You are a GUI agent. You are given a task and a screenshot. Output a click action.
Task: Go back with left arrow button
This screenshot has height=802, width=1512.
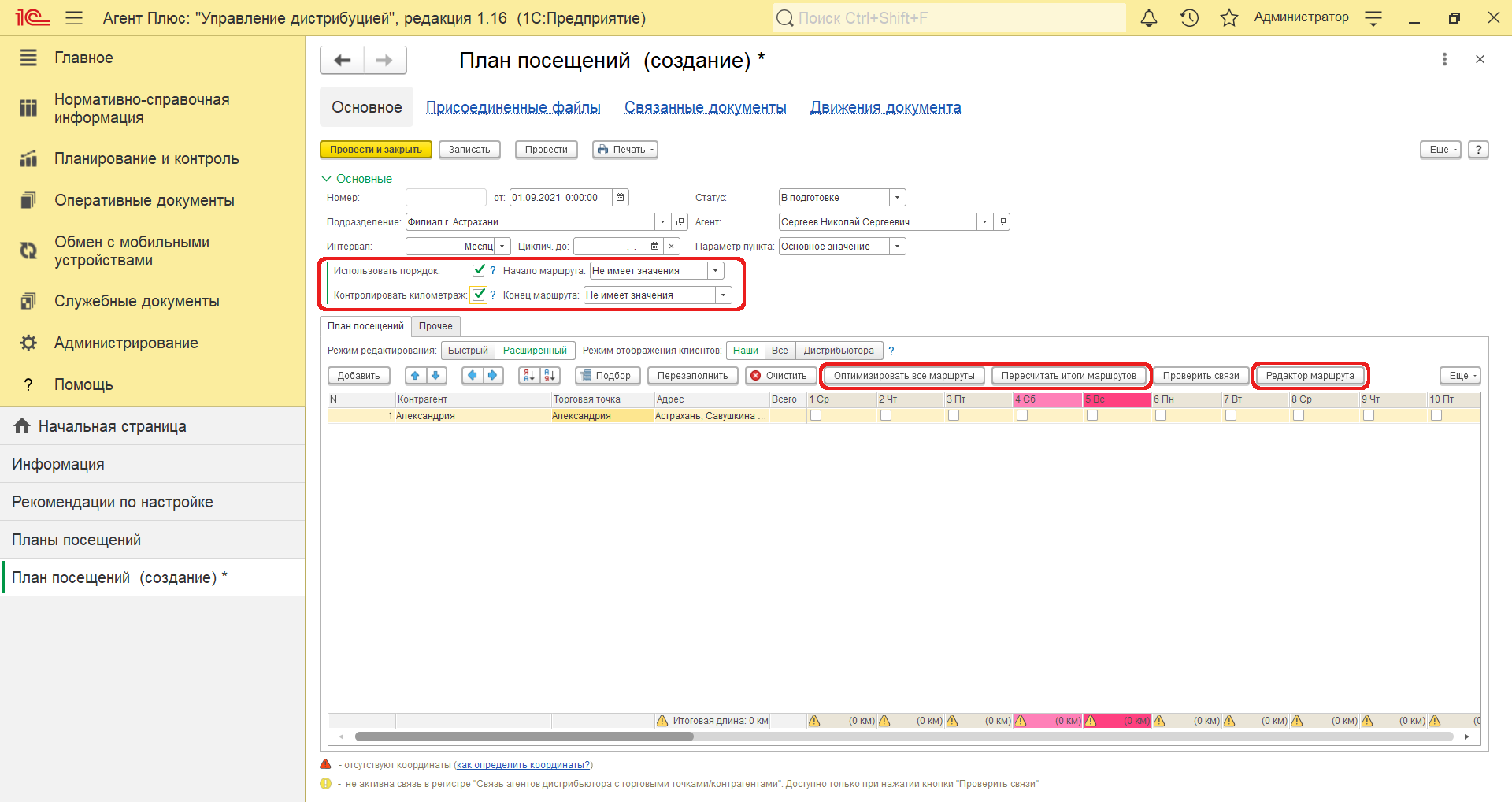click(342, 60)
